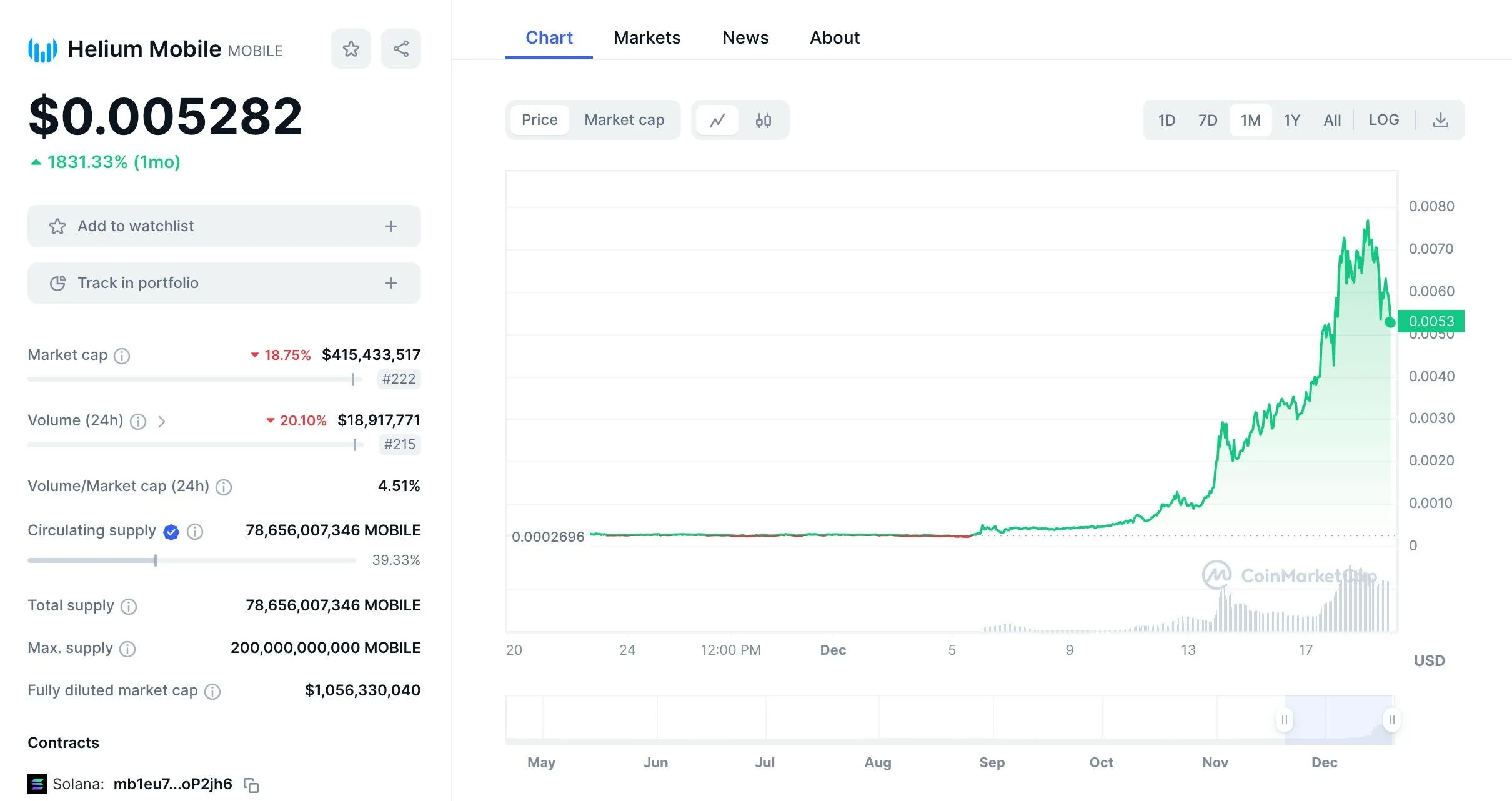
Task: Select the Market cap chart toggle
Action: click(624, 120)
